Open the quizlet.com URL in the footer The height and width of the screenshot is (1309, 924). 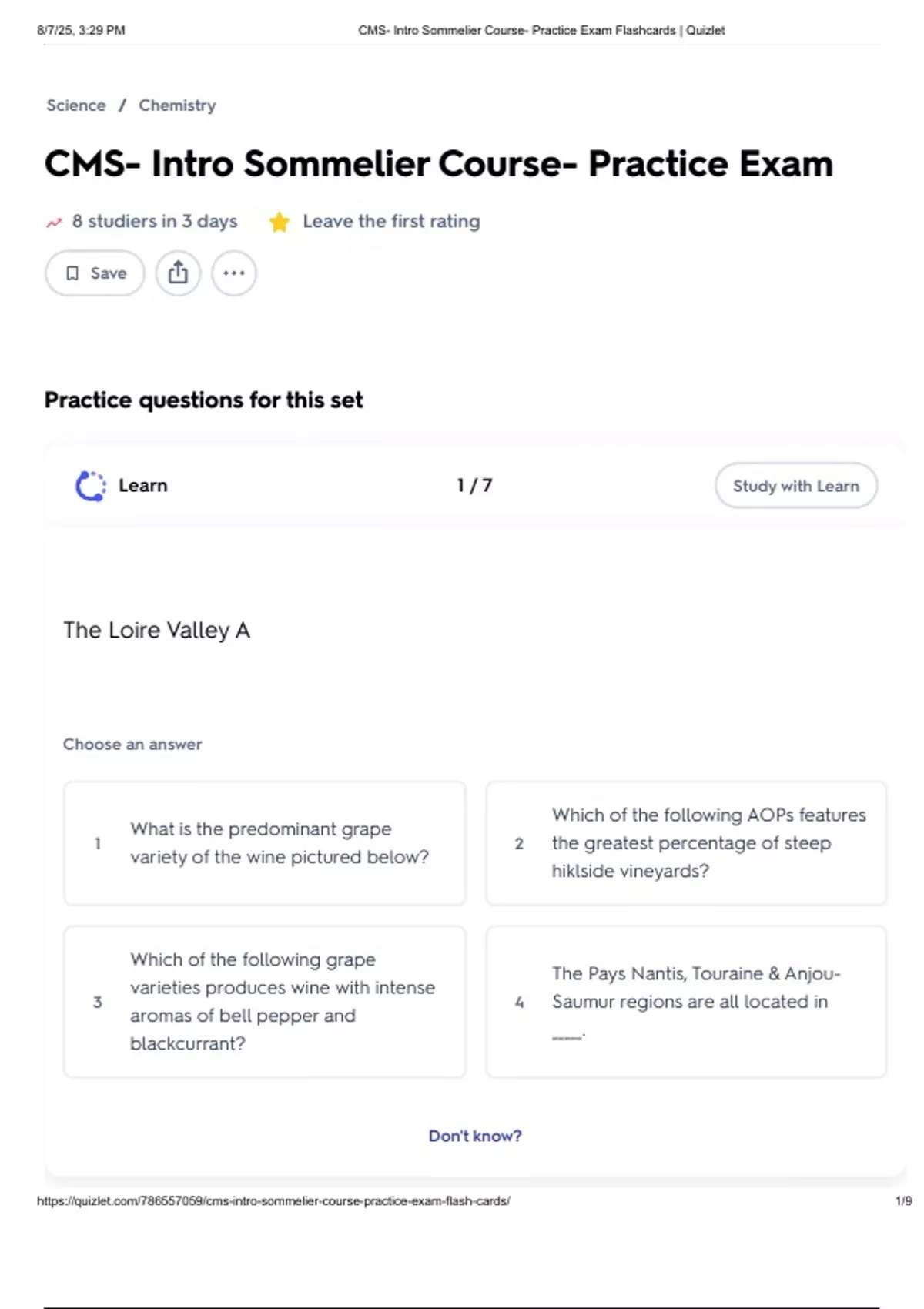point(273,1200)
